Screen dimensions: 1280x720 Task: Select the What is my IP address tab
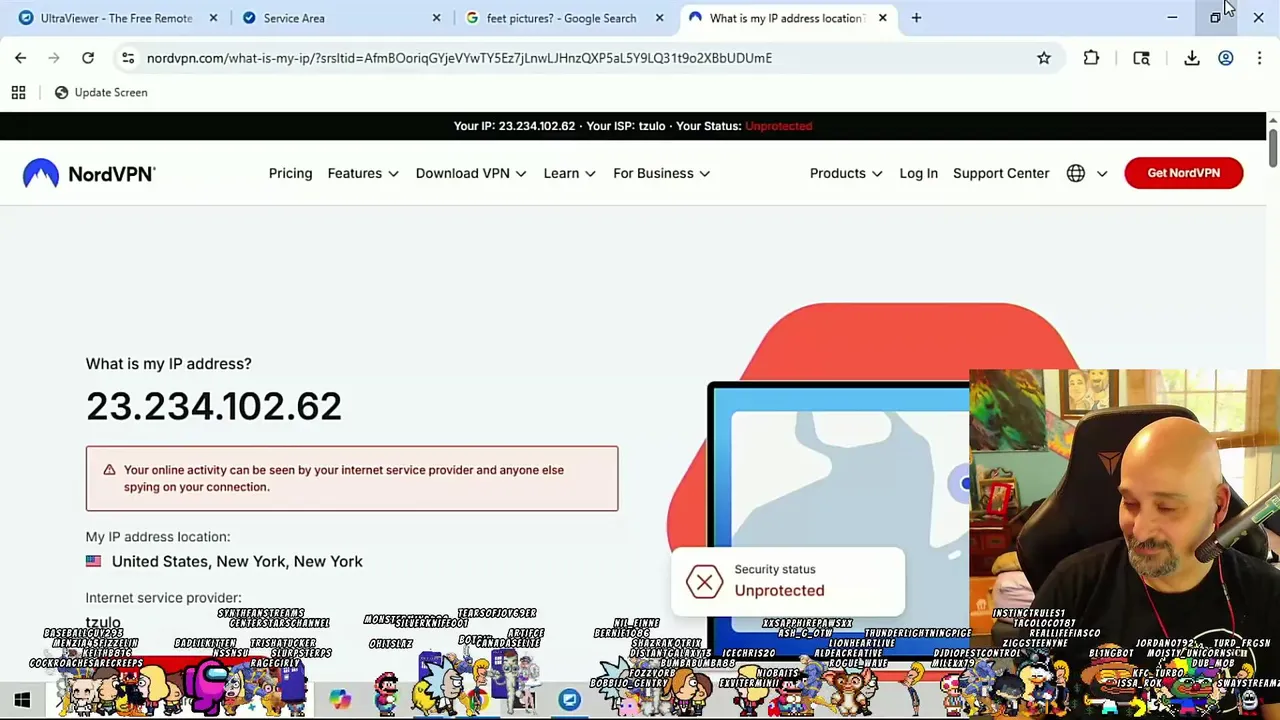[787, 18]
